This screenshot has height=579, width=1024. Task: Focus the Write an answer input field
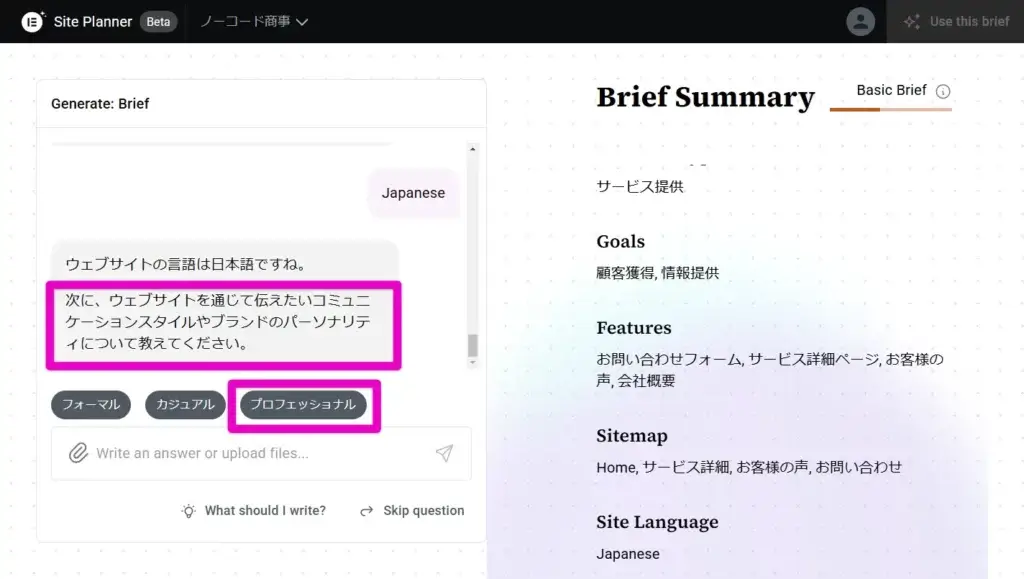click(261, 453)
